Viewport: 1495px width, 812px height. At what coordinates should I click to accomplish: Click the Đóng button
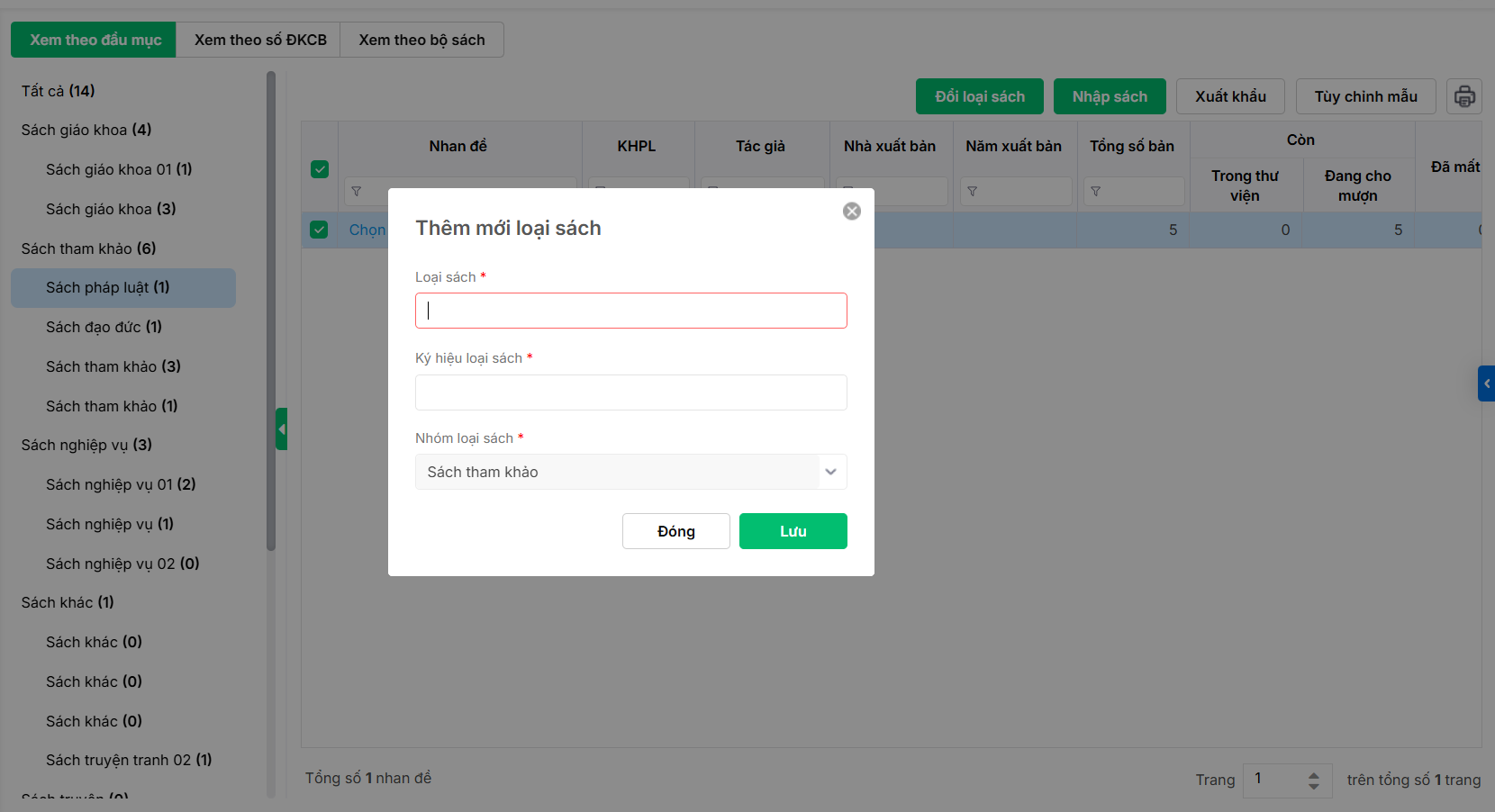675,531
